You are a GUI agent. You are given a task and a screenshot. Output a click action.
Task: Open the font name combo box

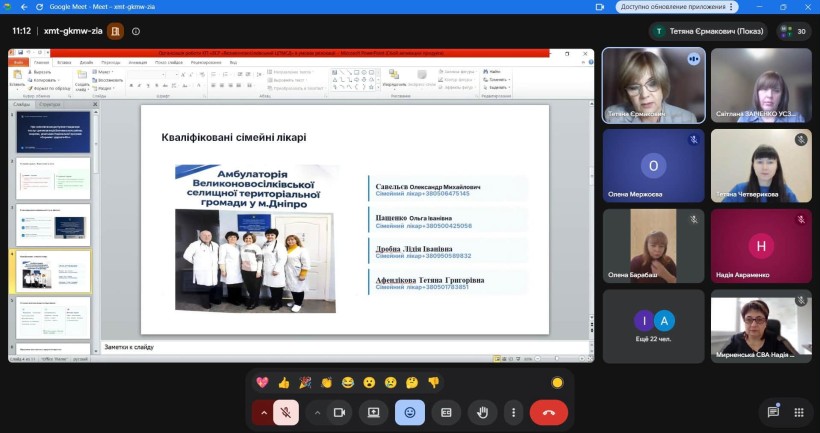click(147, 75)
